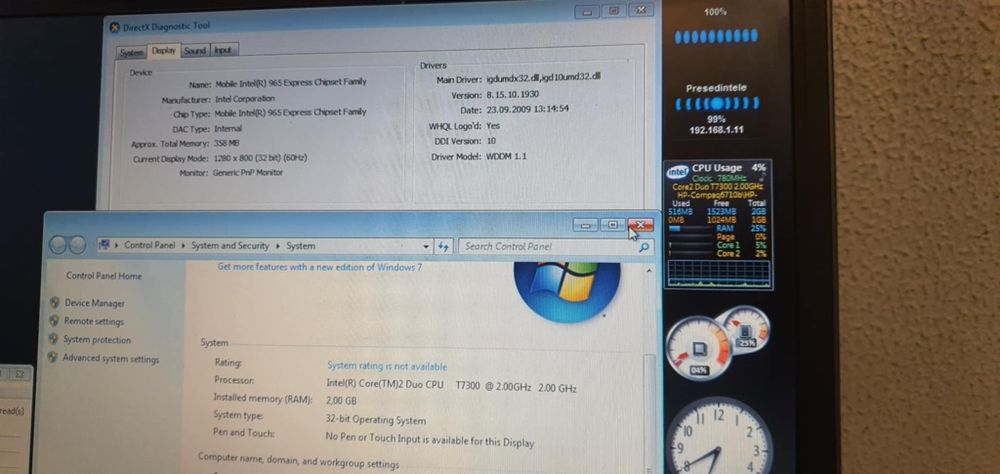Click the memory meter dial gadget
Screen dimensions: 1000x474
pos(744,329)
